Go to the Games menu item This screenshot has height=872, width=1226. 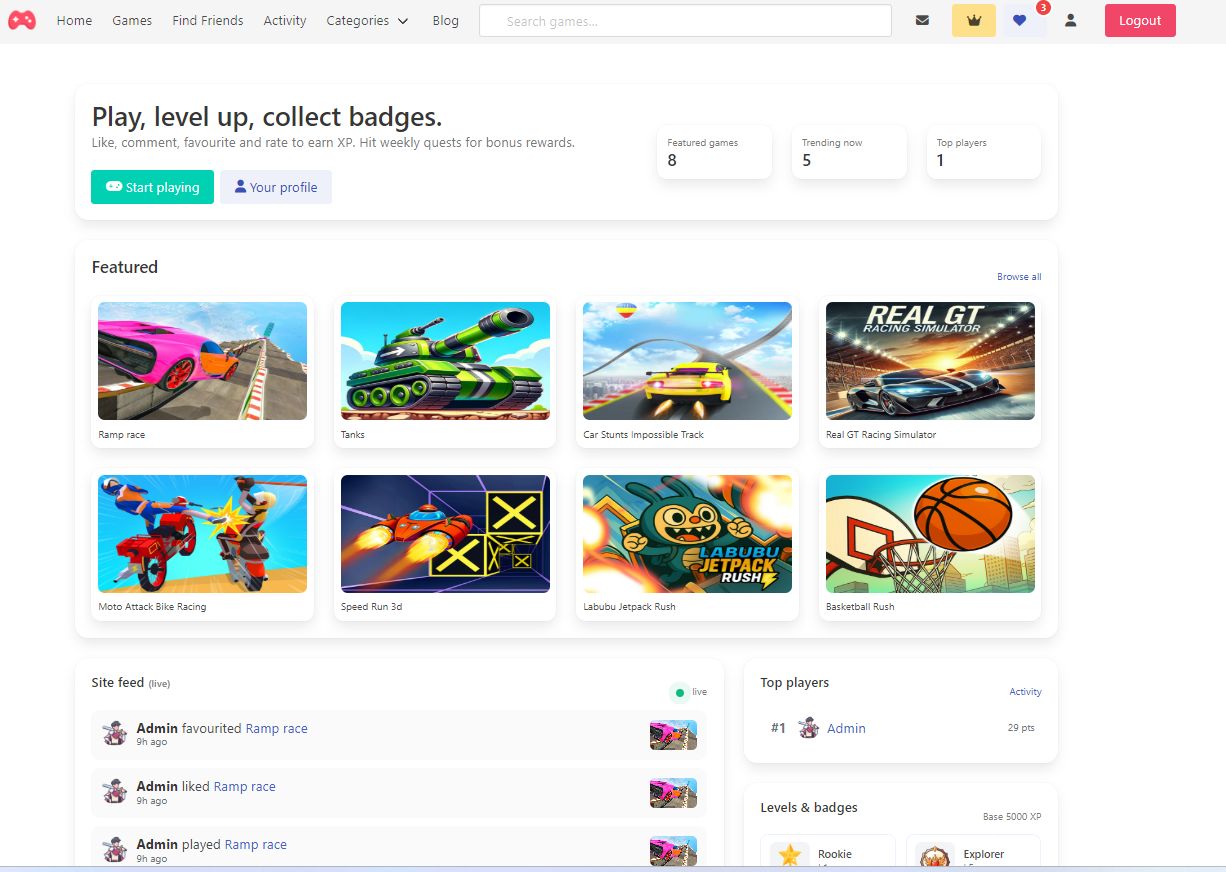pyautogui.click(x=132, y=20)
